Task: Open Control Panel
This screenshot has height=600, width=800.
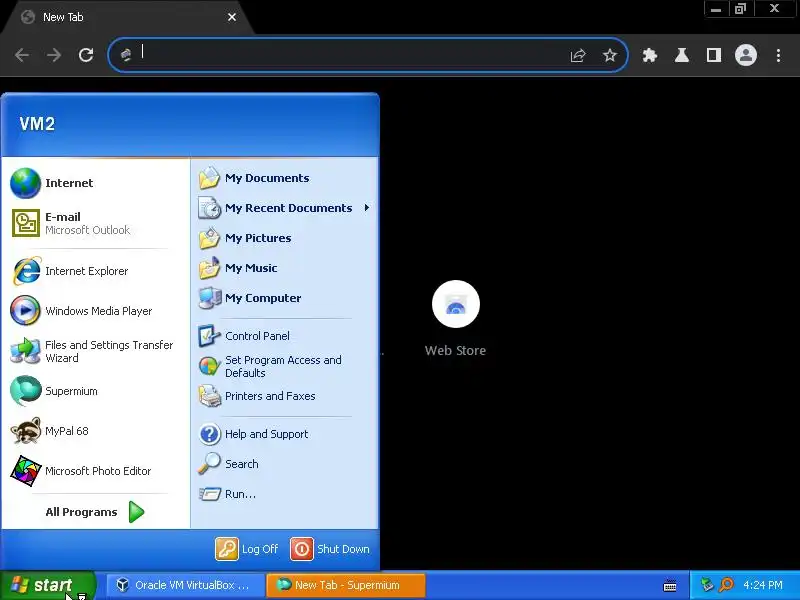Action: (284, 336)
